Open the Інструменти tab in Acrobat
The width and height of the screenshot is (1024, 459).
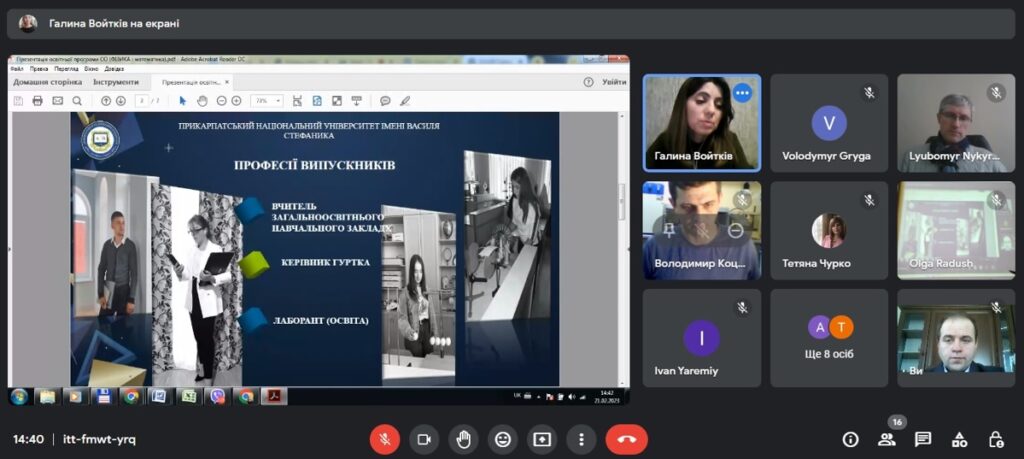click(116, 82)
